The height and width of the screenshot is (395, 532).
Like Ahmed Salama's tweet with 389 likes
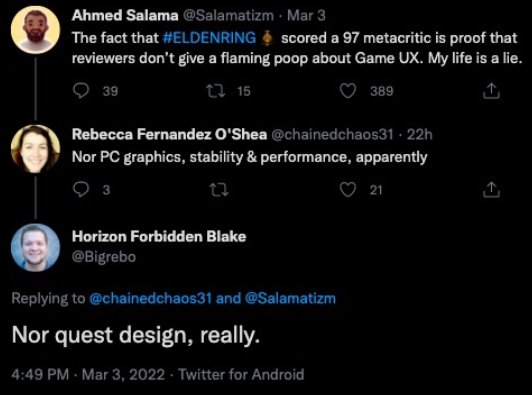[x=348, y=91]
